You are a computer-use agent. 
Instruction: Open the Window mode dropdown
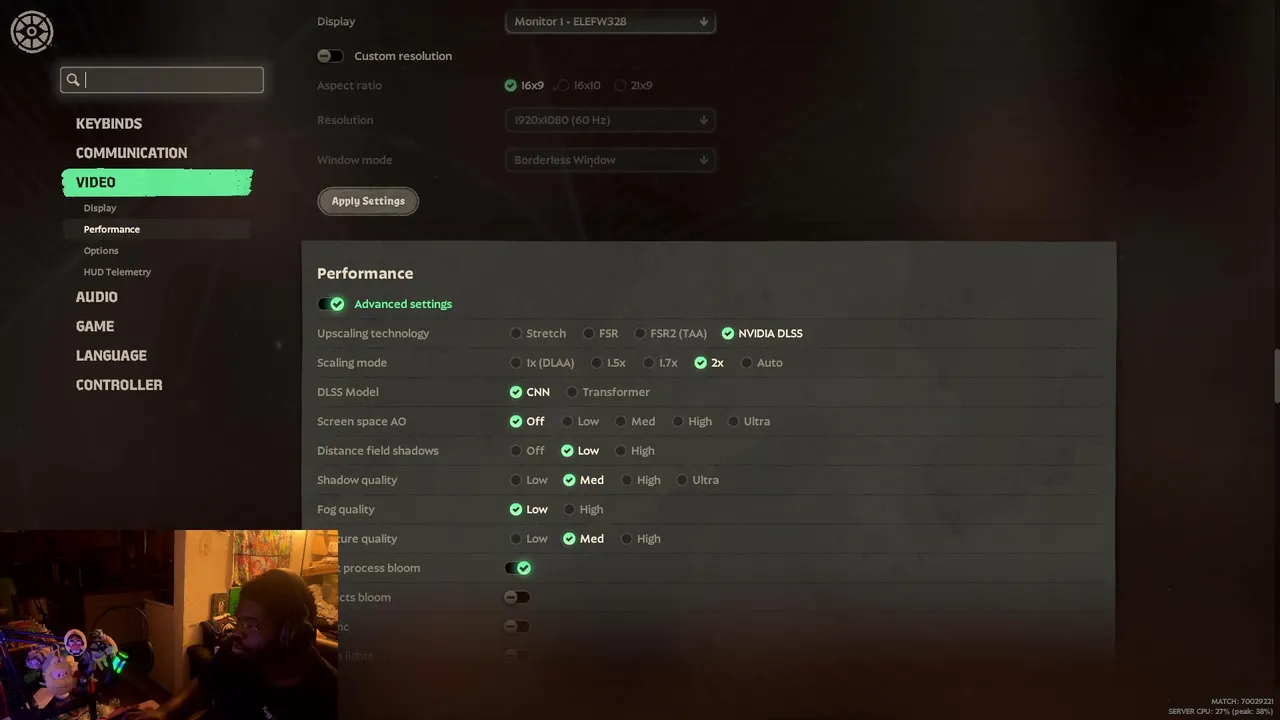coord(610,160)
